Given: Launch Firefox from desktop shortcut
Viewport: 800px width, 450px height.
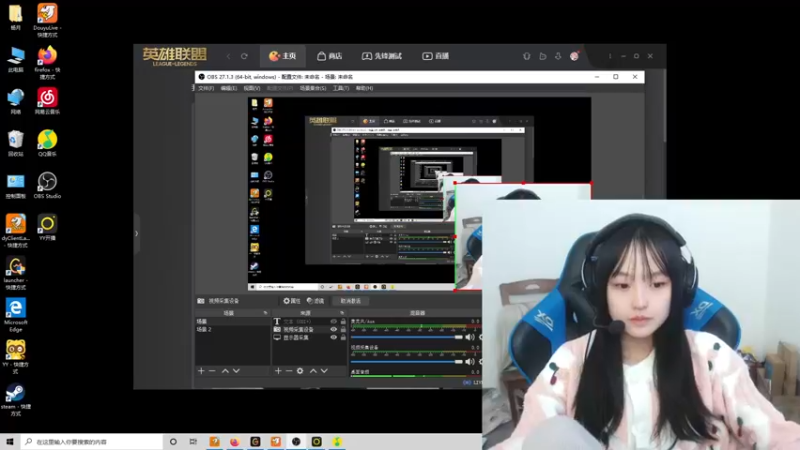Looking at the screenshot, I should click(x=47, y=62).
